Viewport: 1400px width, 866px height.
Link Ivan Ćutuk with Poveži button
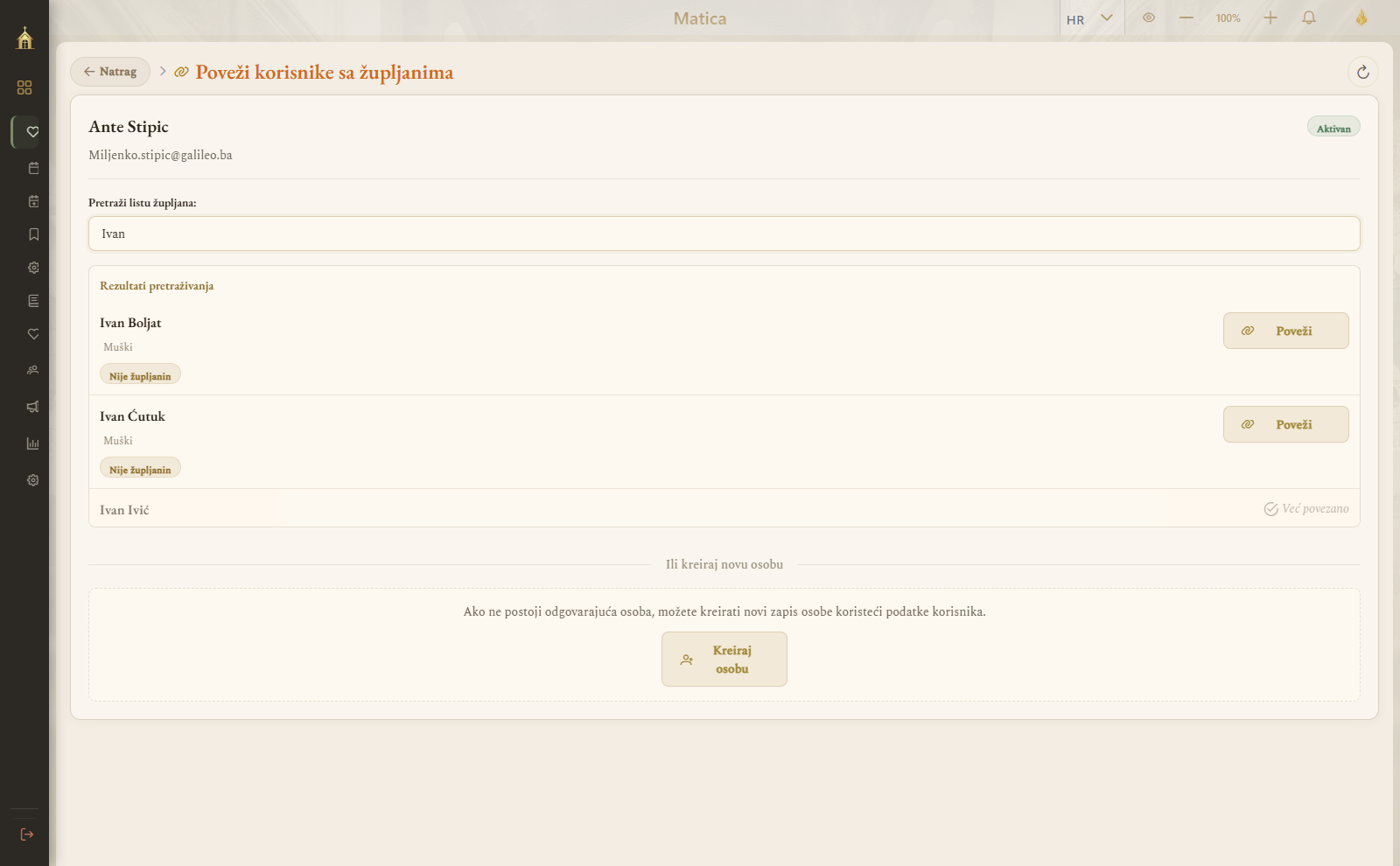[x=1286, y=424]
